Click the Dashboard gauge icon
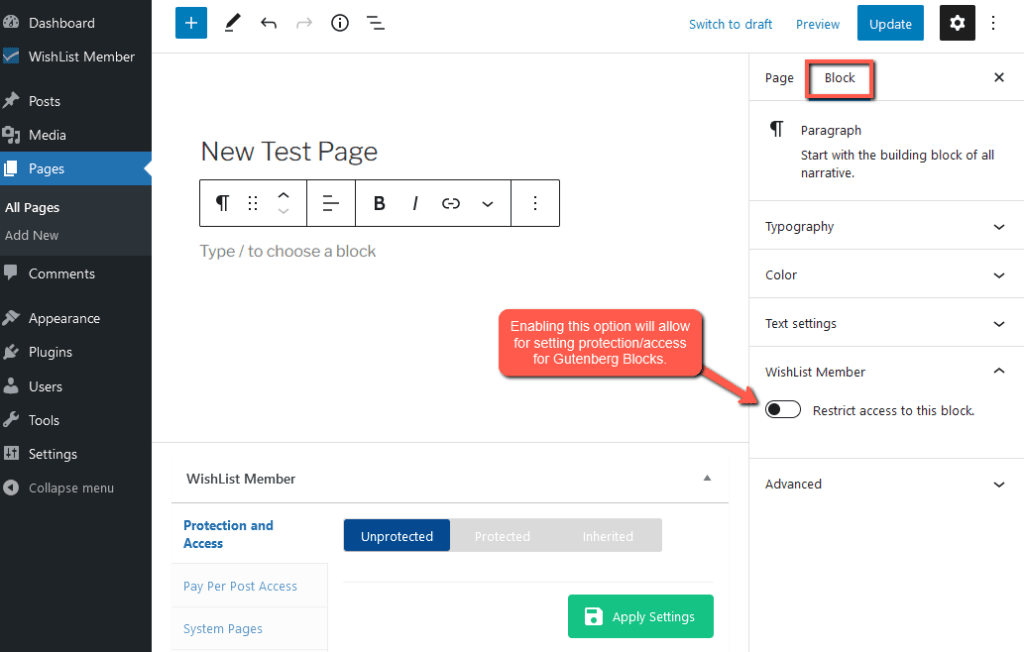 11,22
